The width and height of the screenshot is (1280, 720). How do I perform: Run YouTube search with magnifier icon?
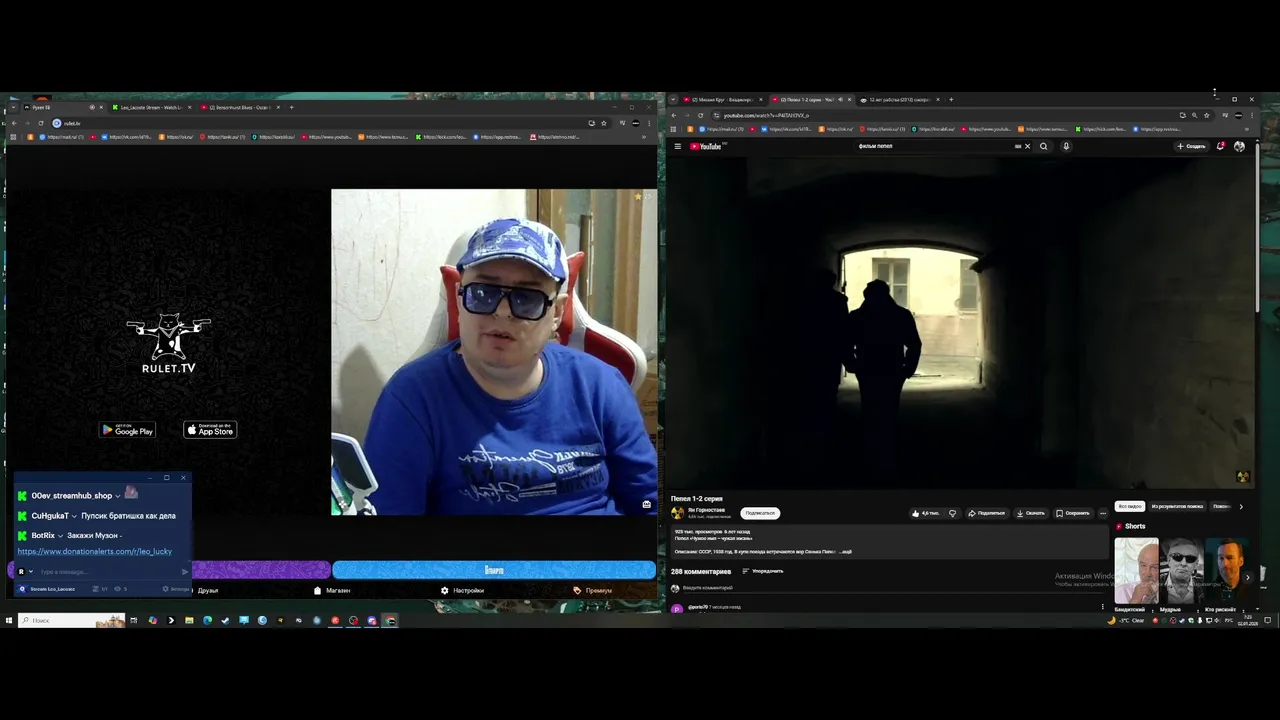[1043, 146]
